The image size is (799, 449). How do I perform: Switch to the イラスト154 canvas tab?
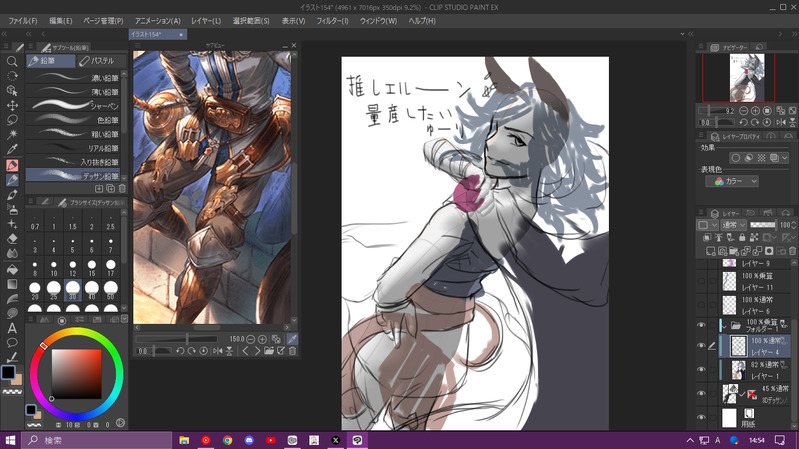pos(158,34)
